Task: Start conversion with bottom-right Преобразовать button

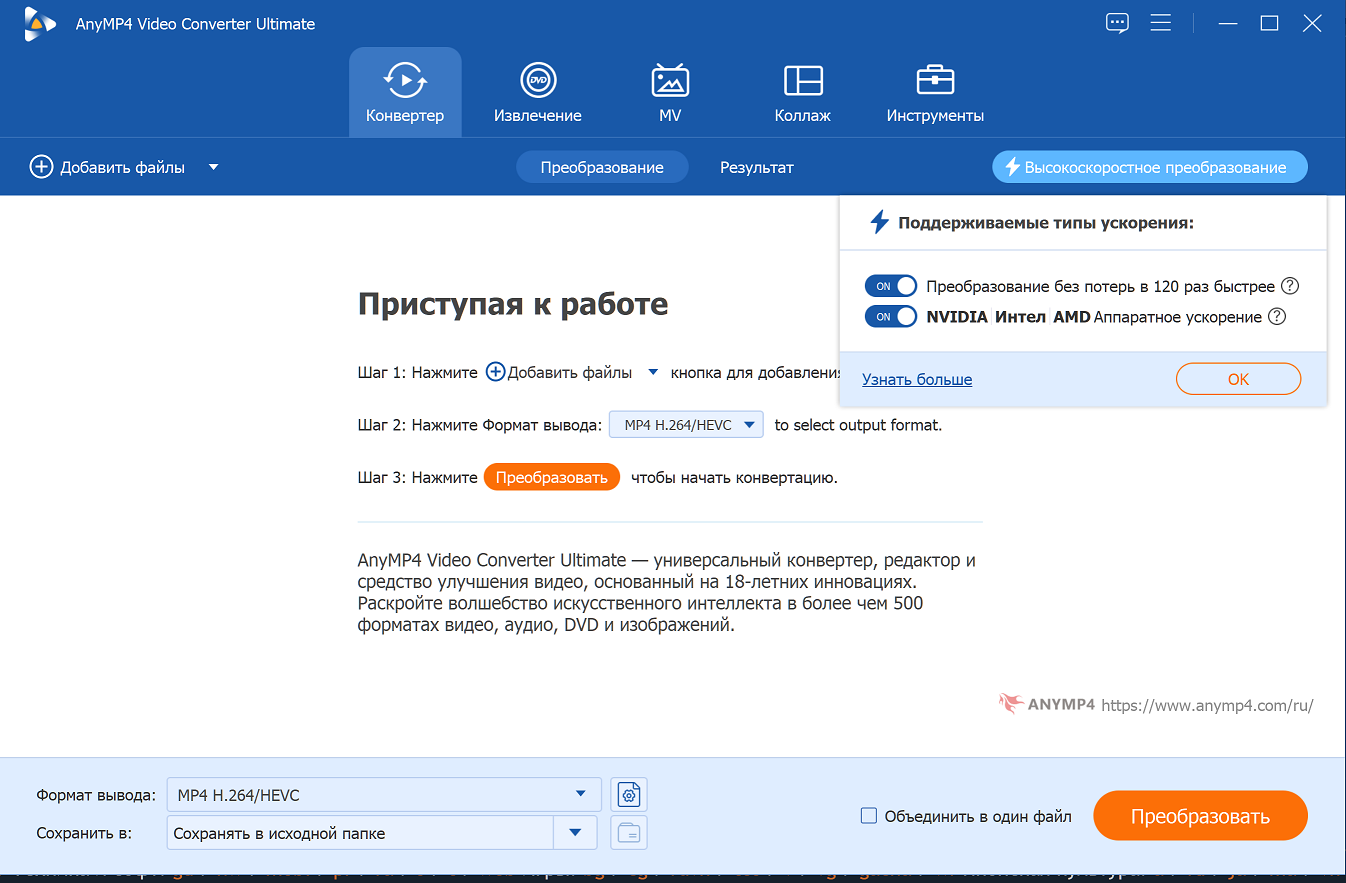Action: [1200, 816]
